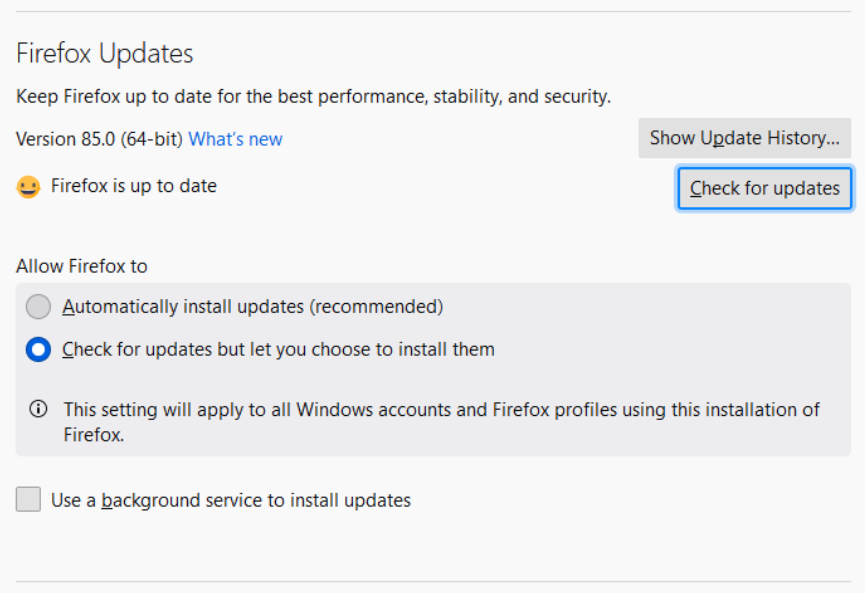Click the "Firefox is up to date" status text

pyautogui.click(x=133, y=186)
